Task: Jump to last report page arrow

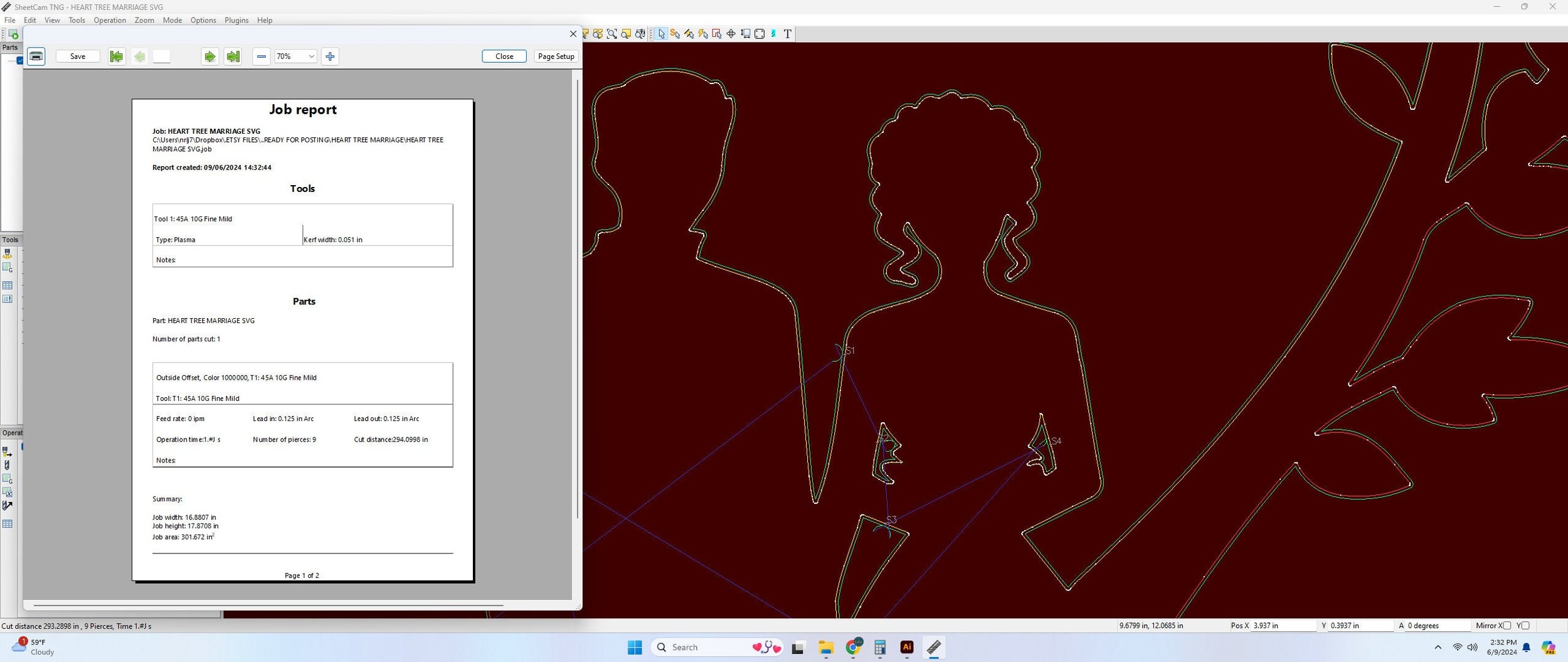Action: (233, 56)
